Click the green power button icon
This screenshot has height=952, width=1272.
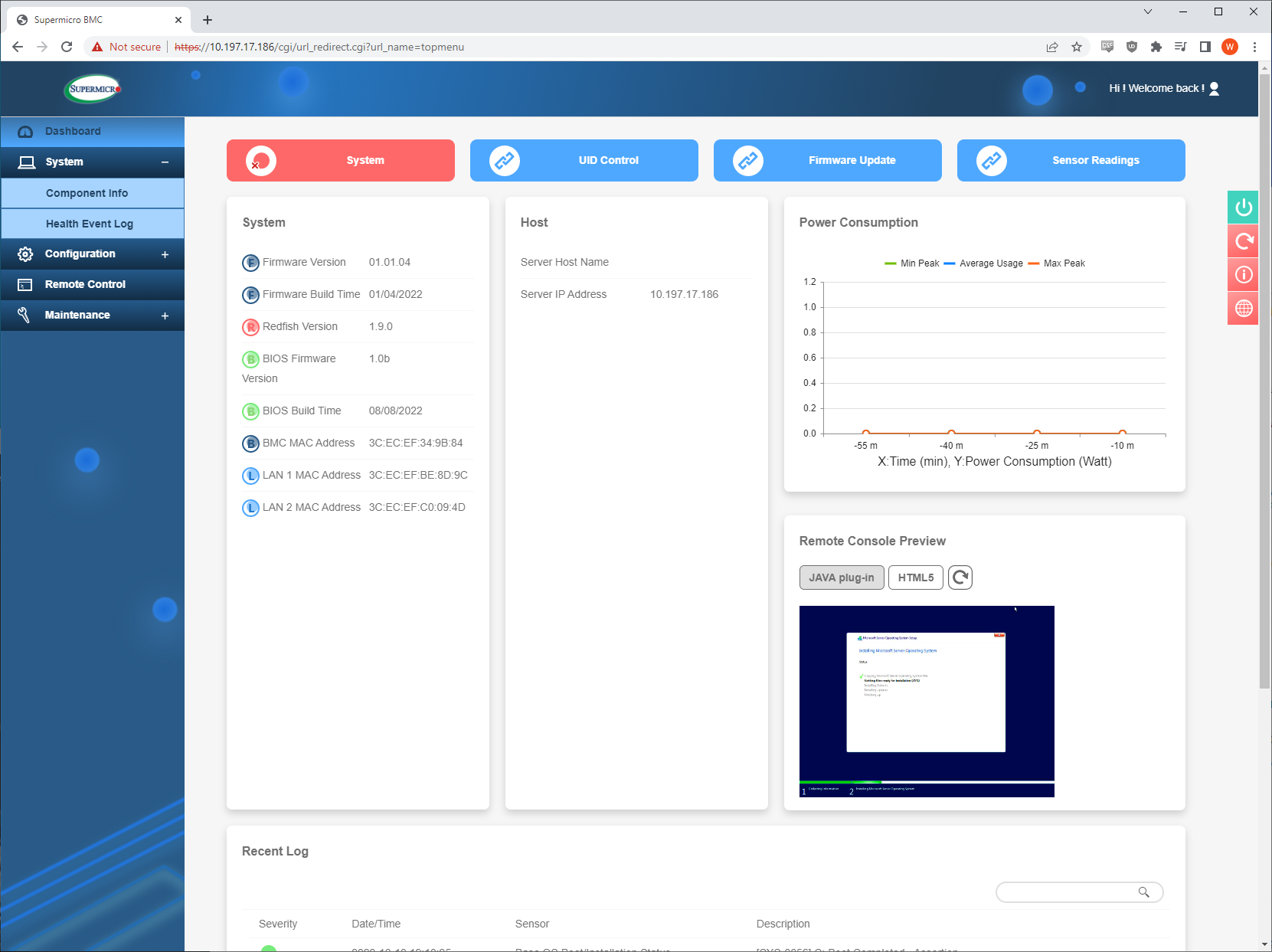(x=1243, y=208)
